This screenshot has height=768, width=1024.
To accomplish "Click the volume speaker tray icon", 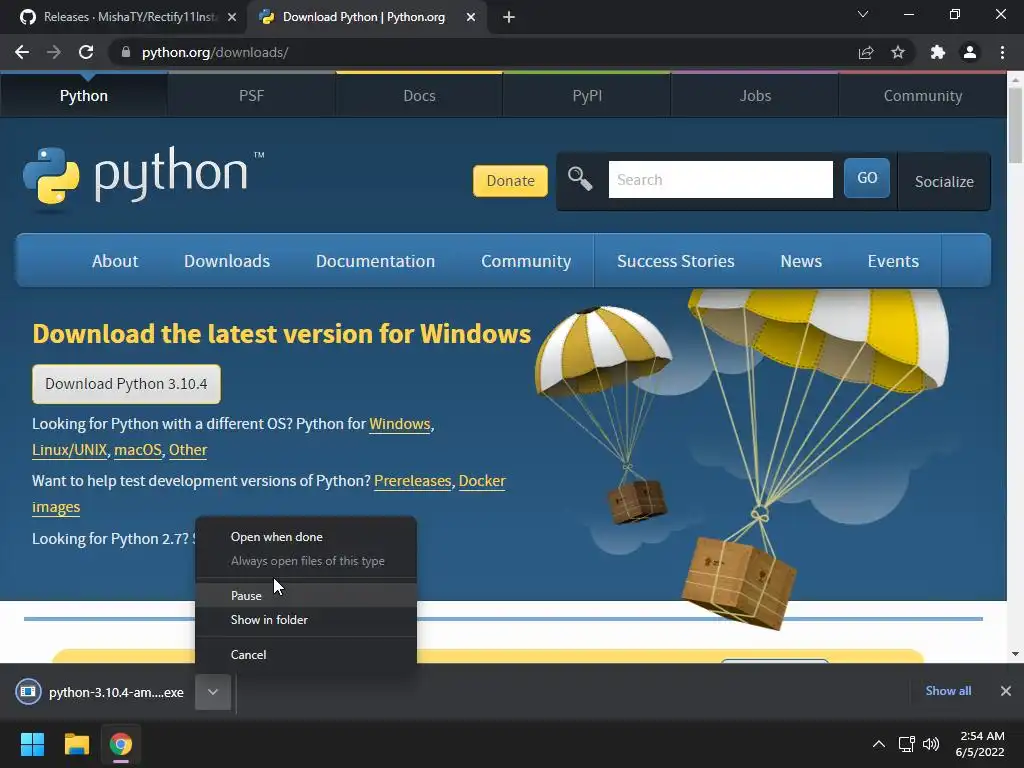I will pyautogui.click(x=931, y=744).
